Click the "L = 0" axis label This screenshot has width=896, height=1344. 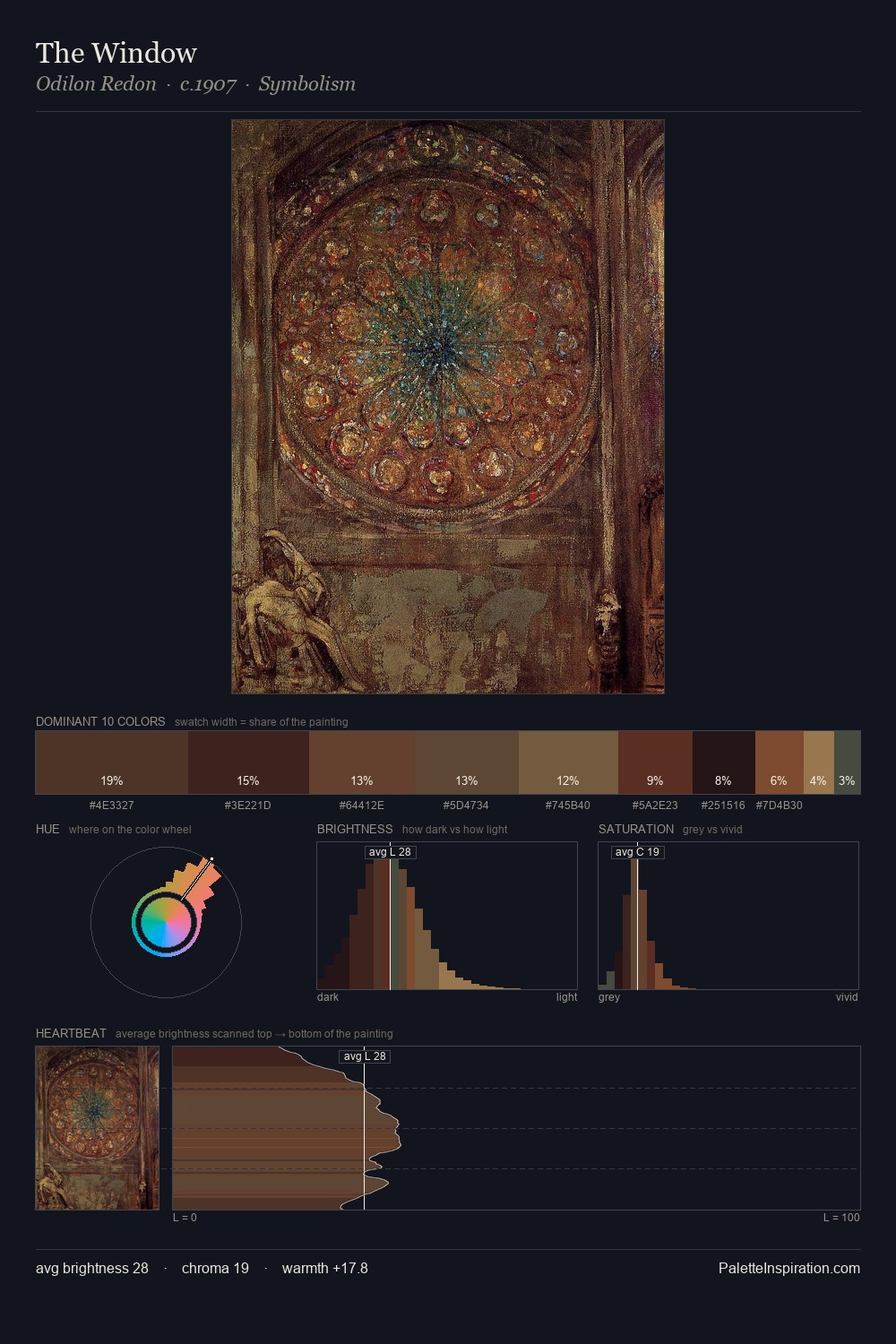click(x=185, y=1218)
